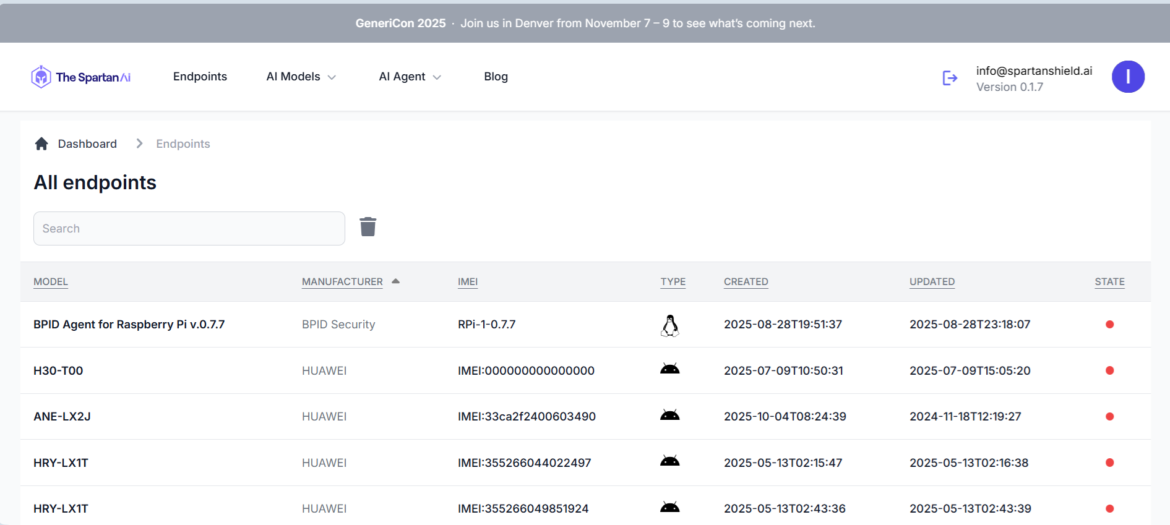The image size is (1170, 525).
Task: Click the trash delete icon
Action: (x=368, y=227)
